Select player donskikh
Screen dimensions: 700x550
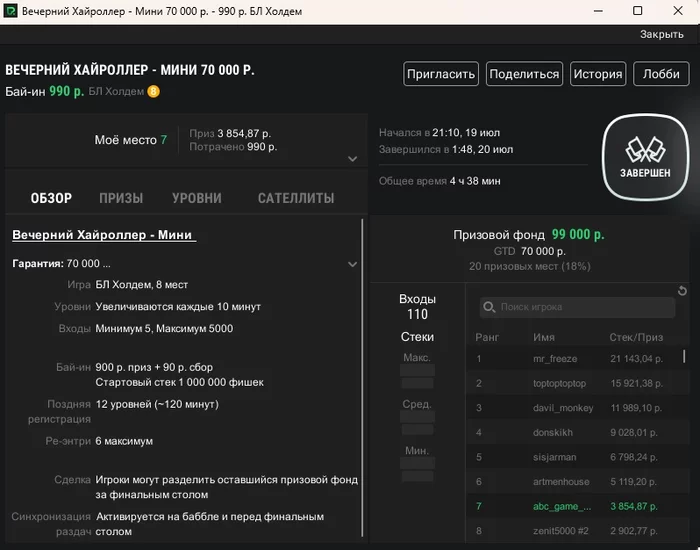[x=553, y=433]
